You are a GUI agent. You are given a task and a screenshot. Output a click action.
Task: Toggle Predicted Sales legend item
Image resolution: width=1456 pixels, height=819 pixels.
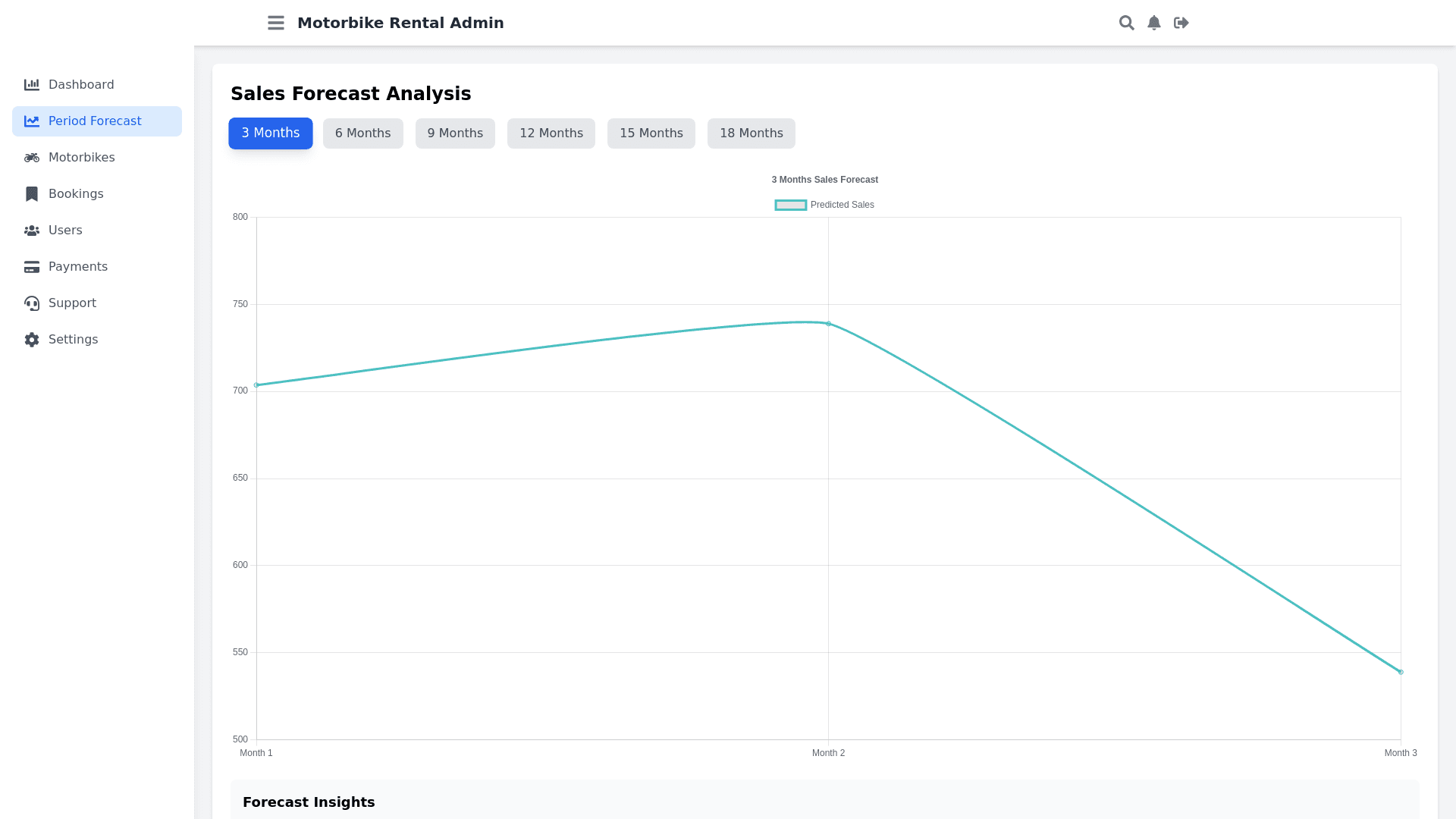point(824,205)
